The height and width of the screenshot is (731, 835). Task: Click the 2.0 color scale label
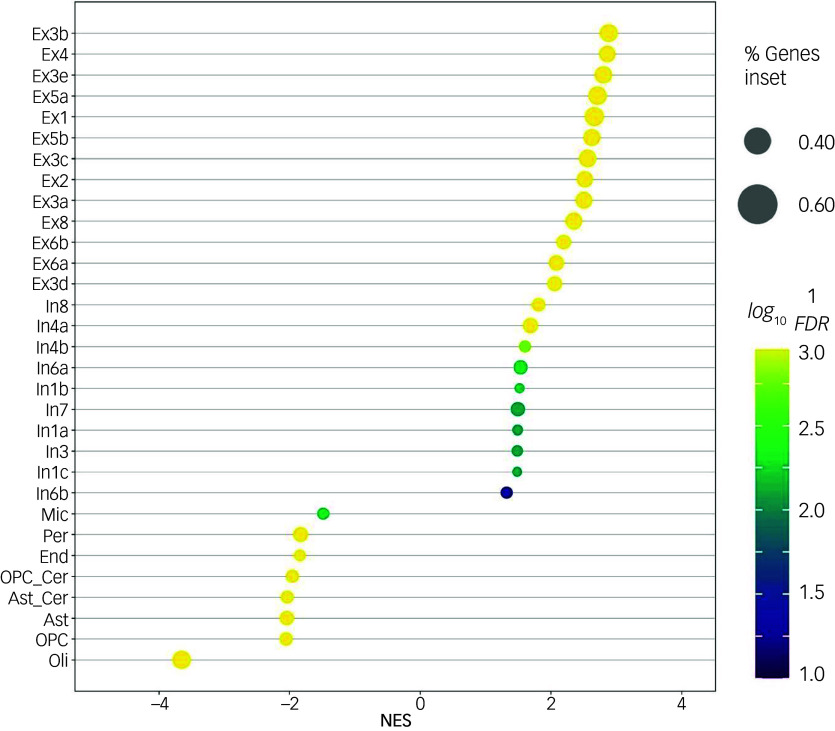click(x=812, y=510)
